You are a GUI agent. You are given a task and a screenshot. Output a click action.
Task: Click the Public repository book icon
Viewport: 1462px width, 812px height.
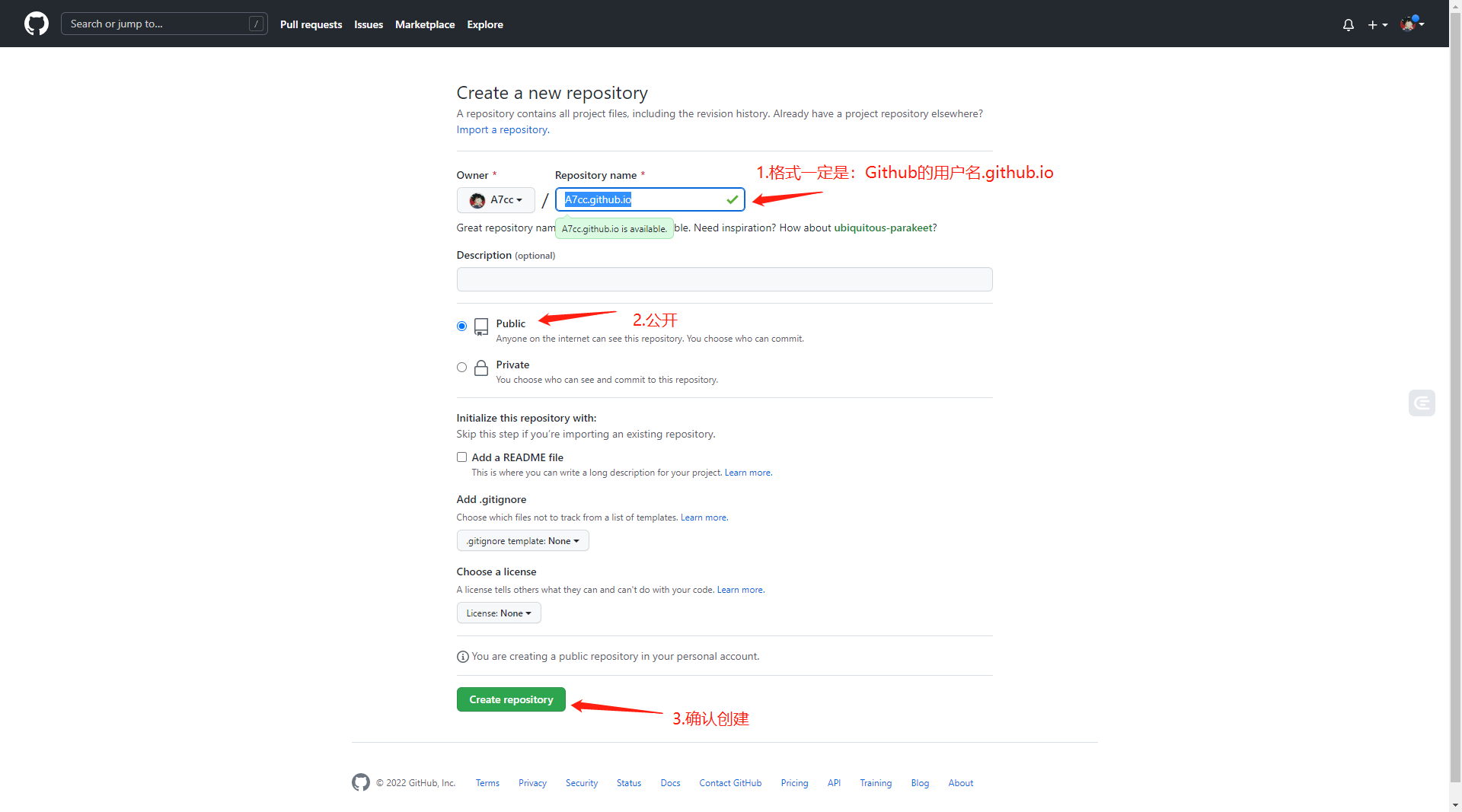coord(481,326)
